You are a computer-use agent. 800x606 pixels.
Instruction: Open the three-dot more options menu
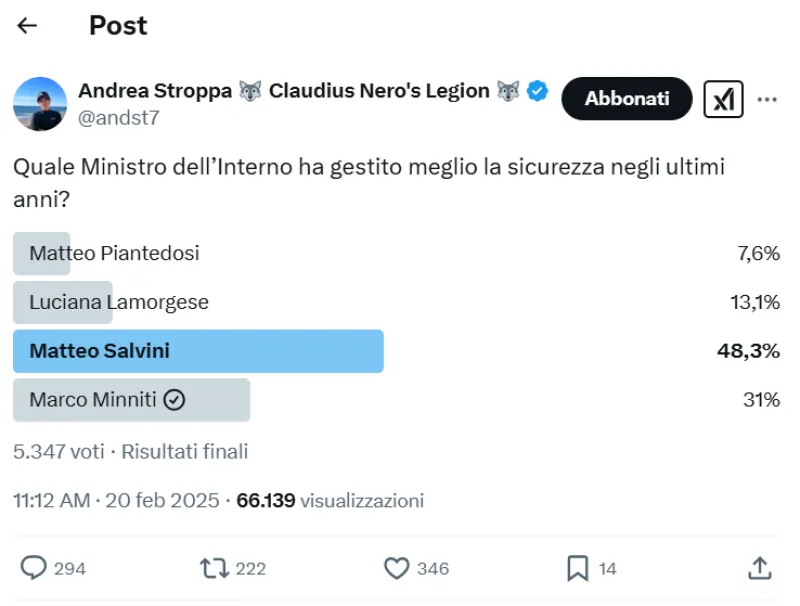click(x=767, y=99)
